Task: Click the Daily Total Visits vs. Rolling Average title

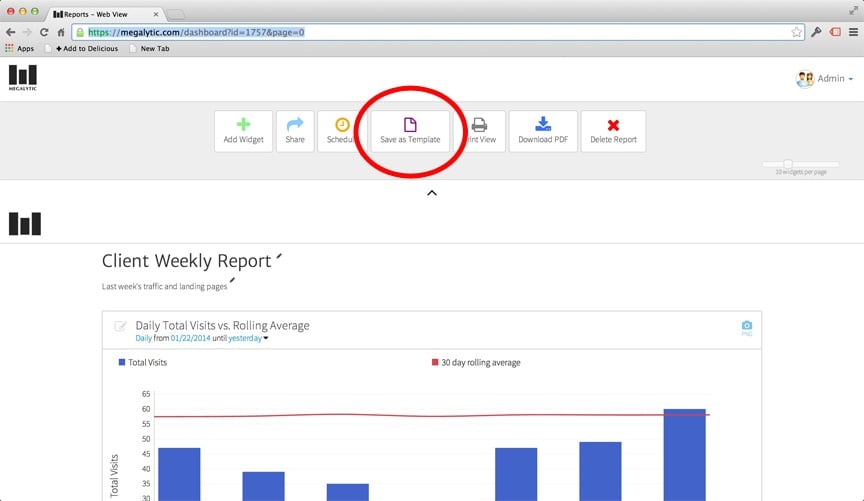Action: click(223, 326)
